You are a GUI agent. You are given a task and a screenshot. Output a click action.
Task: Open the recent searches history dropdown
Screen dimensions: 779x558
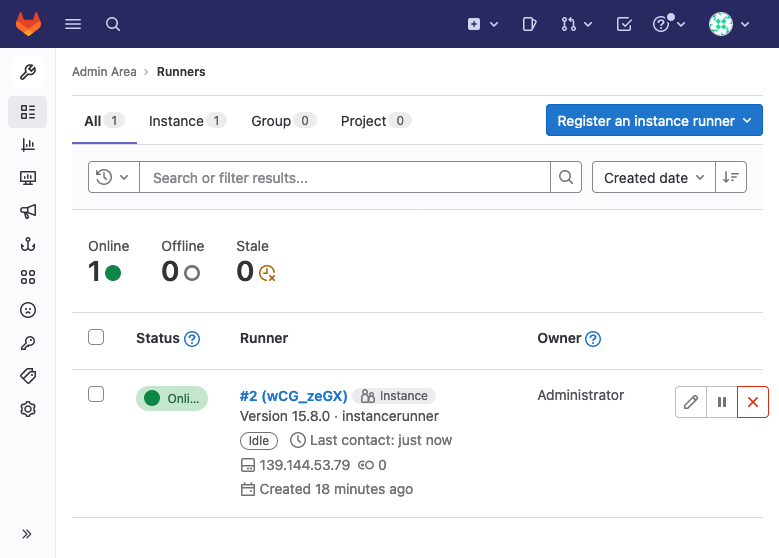click(113, 178)
